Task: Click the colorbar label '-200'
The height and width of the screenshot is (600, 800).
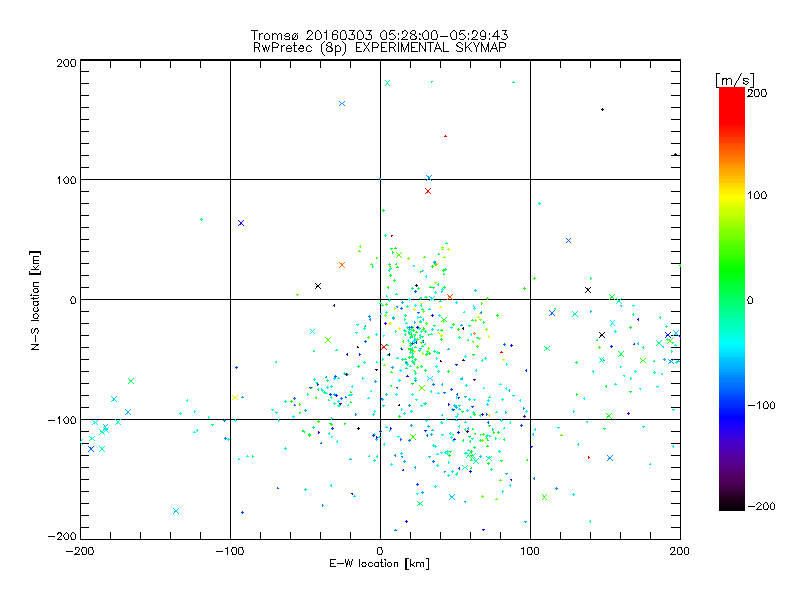Action: pos(761,506)
